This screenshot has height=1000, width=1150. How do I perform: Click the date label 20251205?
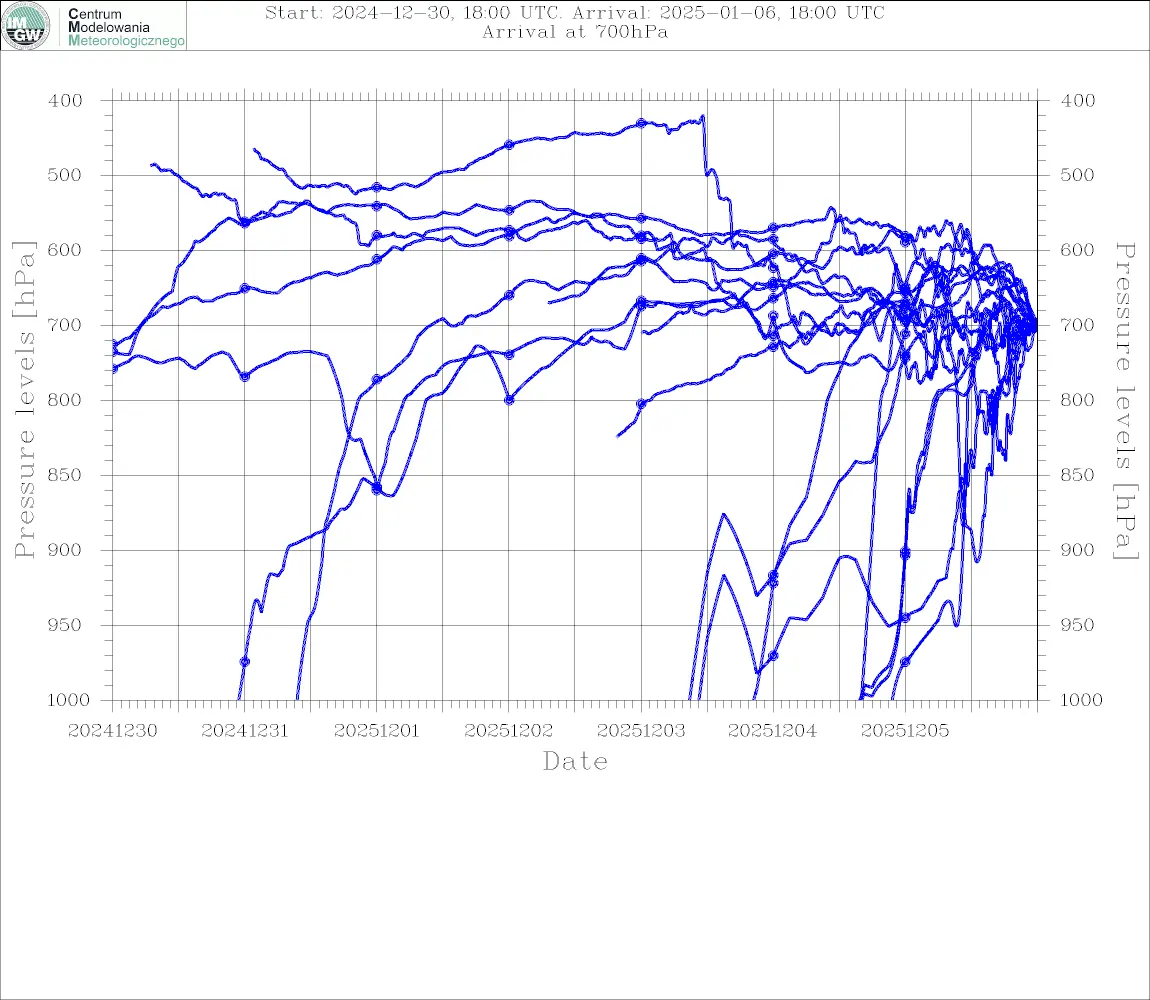coord(905,731)
